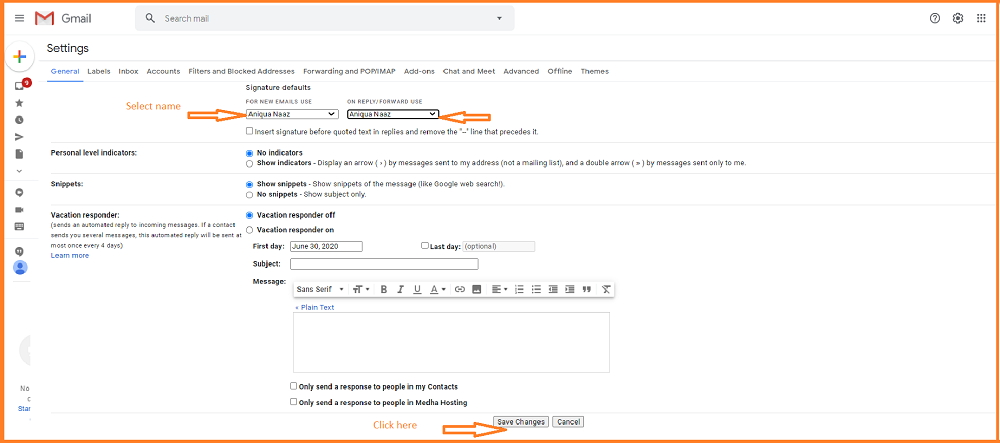Open the text color picker
Image resolution: width=1000 pixels, height=443 pixels.
pyautogui.click(x=438, y=289)
